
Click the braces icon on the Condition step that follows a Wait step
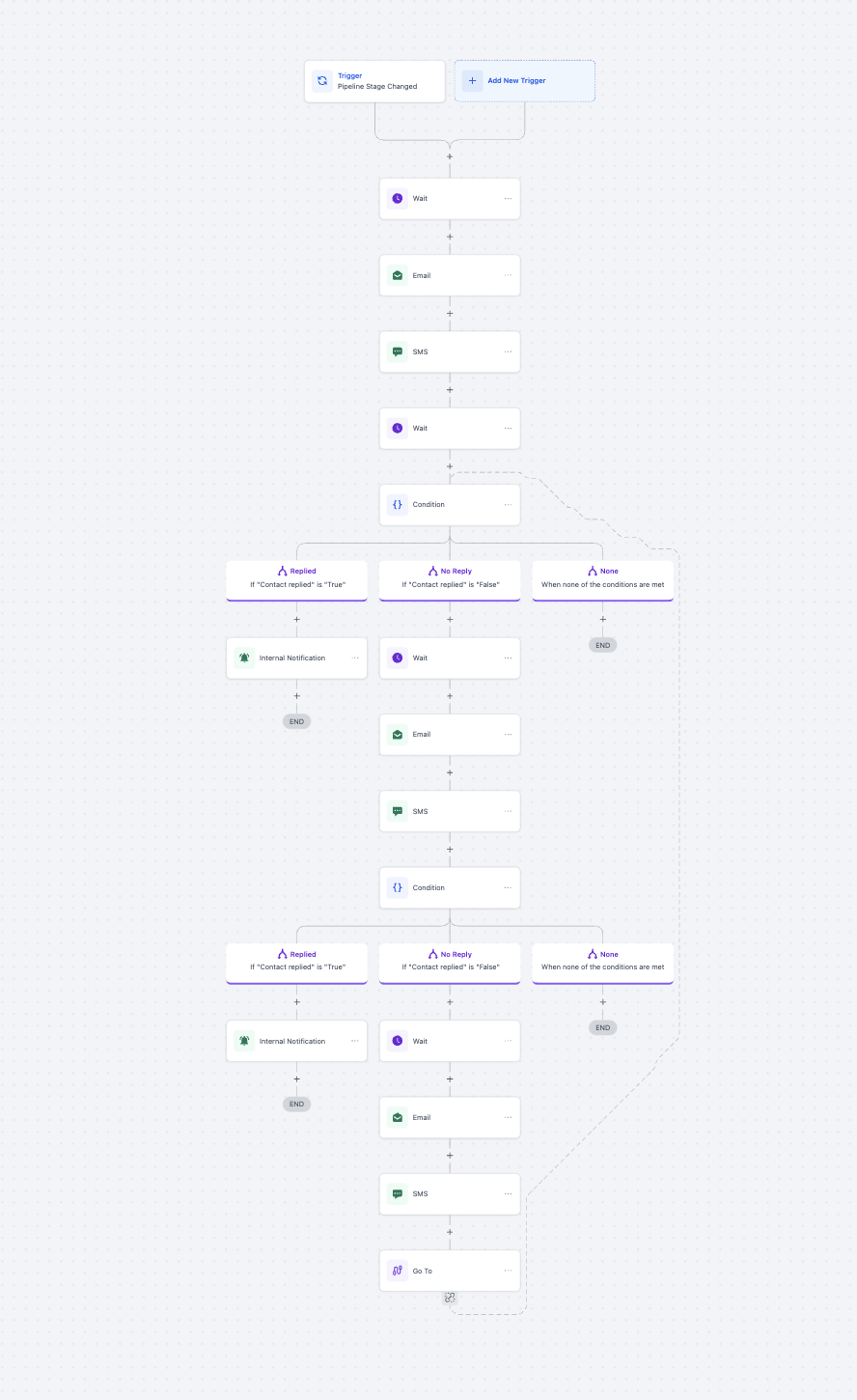pos(398,505)
